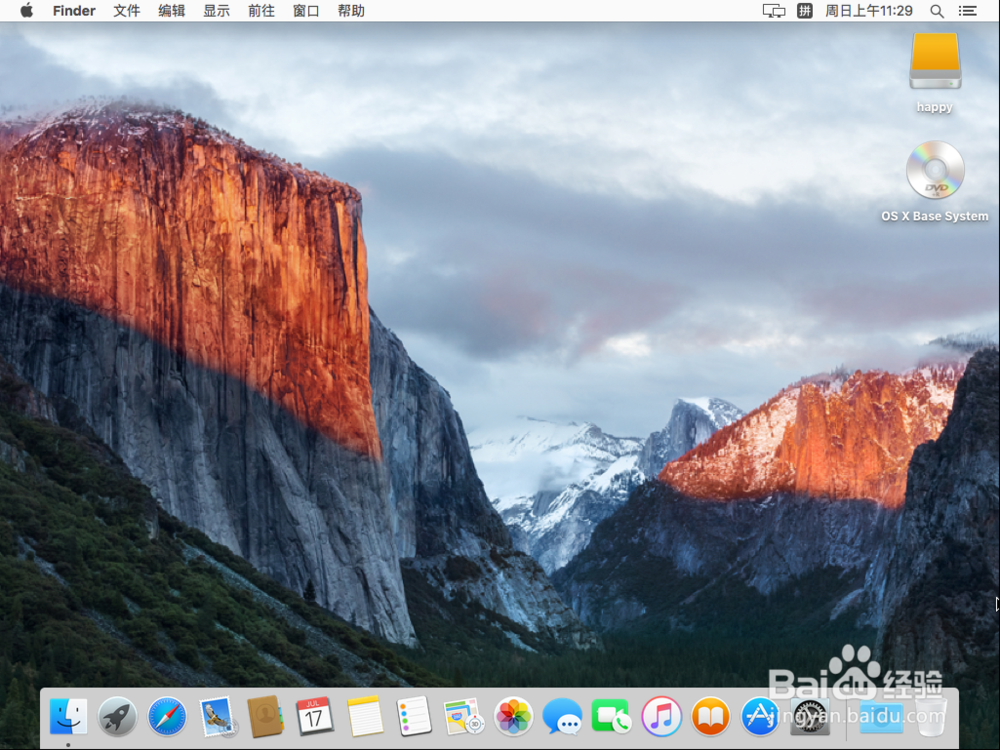The image size is (1000, 750).
Task: Open Messages app in Dock
Action: [562, 716]
